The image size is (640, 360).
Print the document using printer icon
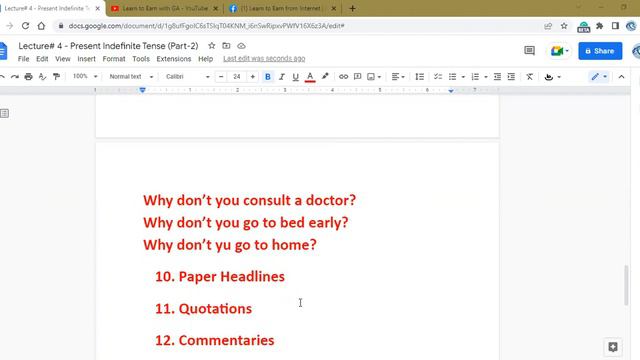coord(28,77)
